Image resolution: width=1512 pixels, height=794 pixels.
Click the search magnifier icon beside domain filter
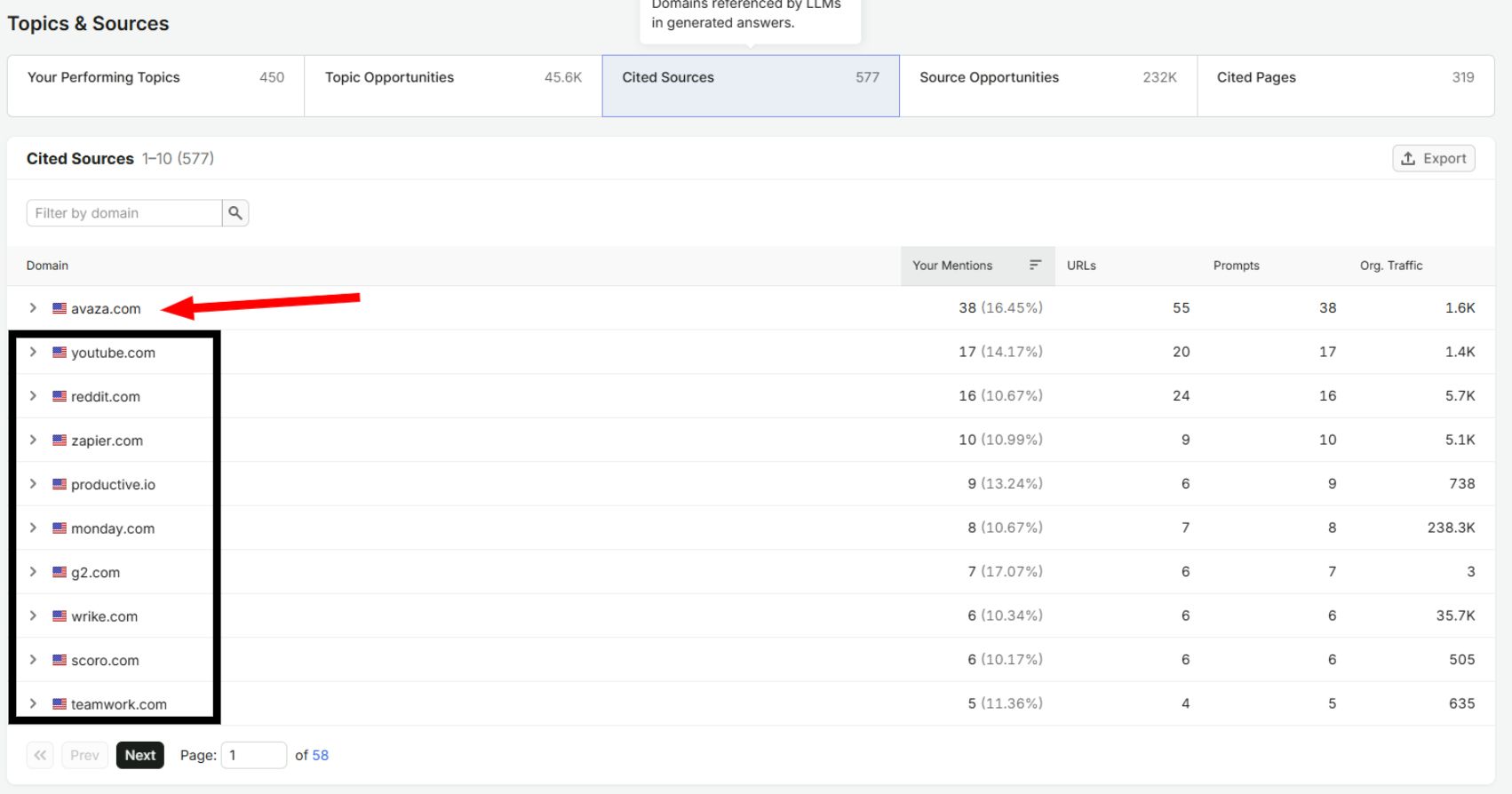tap(235, 213)
